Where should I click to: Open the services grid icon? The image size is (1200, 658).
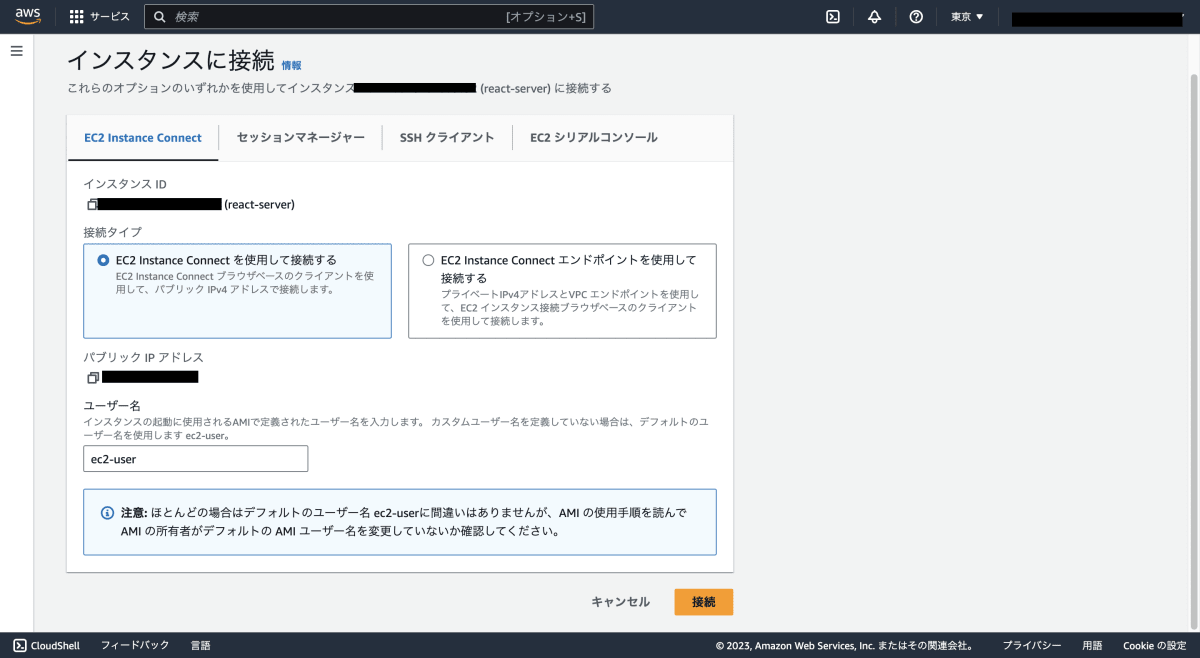[x=76, y=17]
